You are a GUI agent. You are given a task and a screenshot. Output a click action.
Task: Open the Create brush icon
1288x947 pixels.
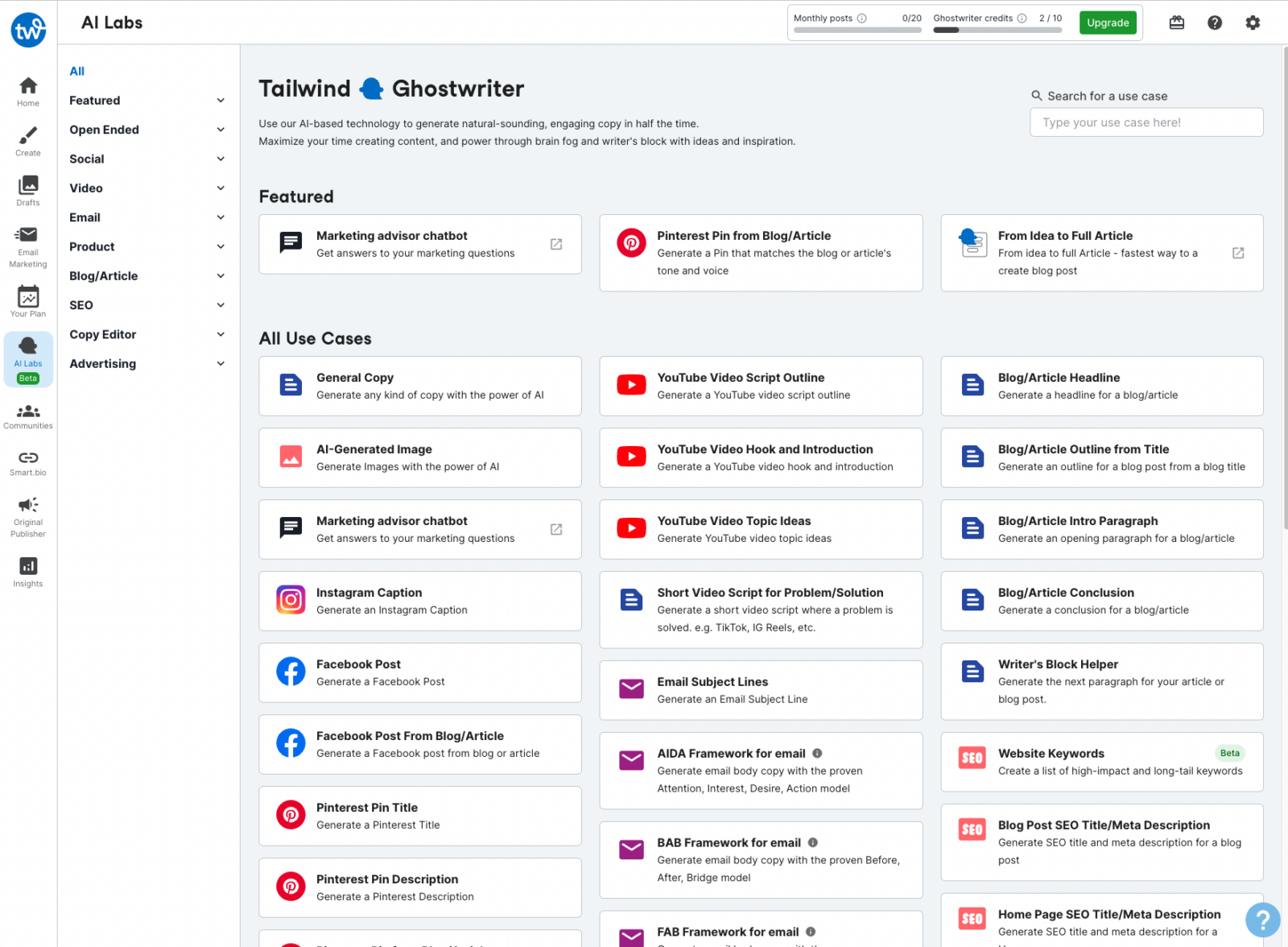click(x=28, y=141)
